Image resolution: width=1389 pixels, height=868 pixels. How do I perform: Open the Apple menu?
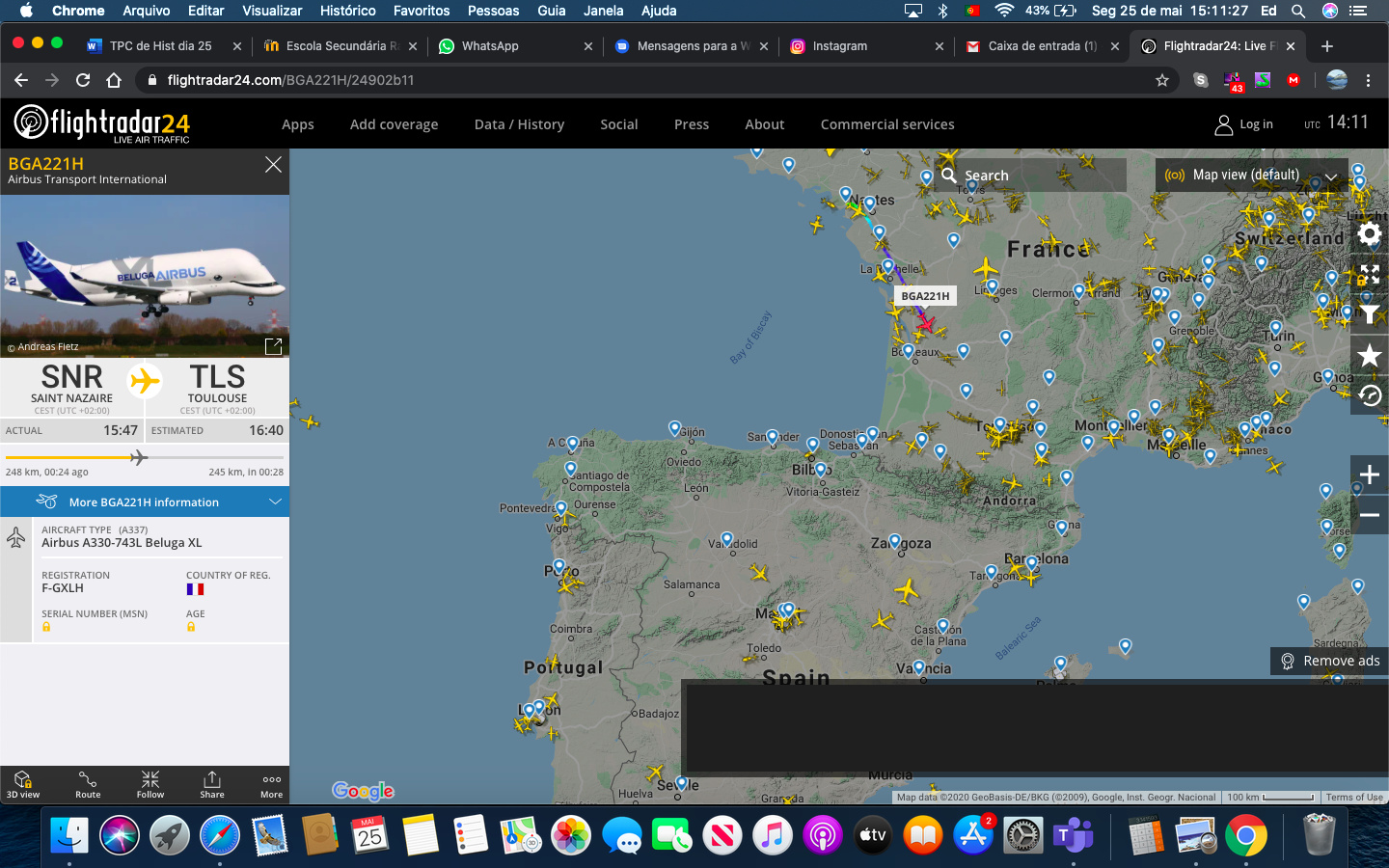coord(26,11)
